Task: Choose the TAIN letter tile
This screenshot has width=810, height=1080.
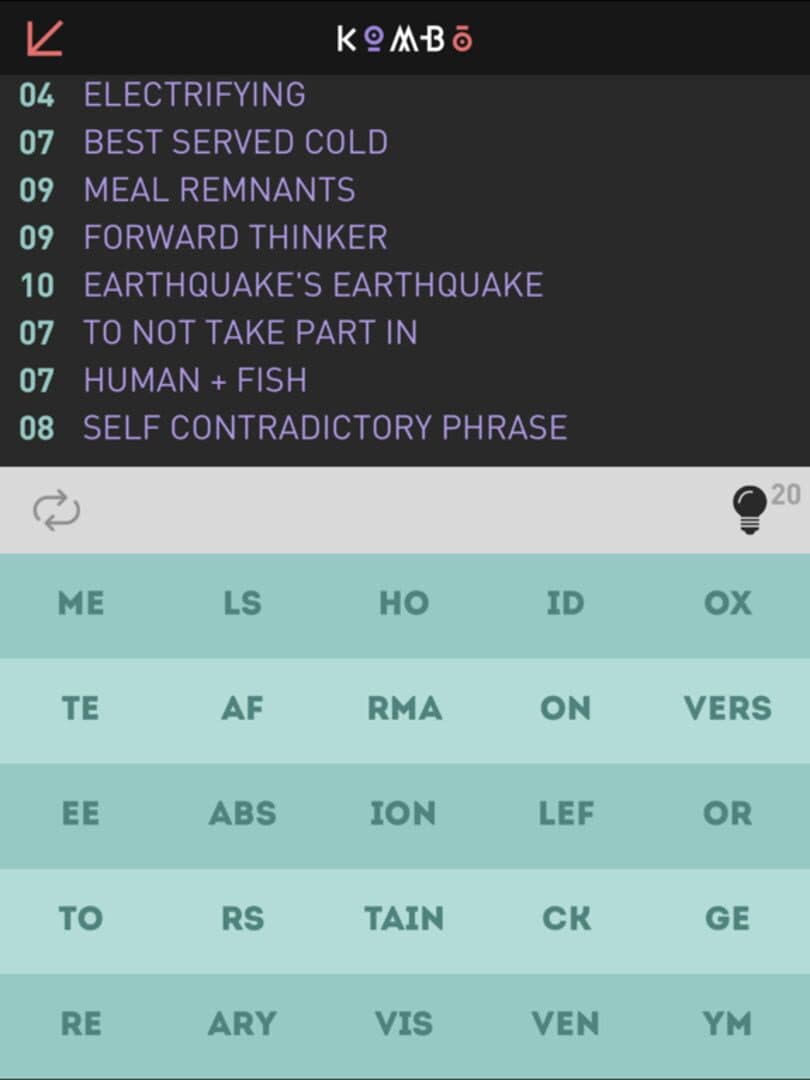Action: [x=404, y=919]
